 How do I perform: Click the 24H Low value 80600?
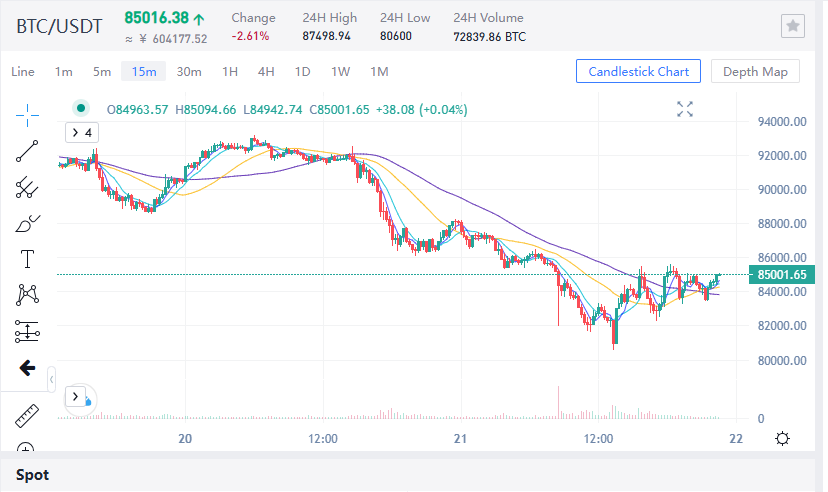pyautogui.click(x=396, y=36)
